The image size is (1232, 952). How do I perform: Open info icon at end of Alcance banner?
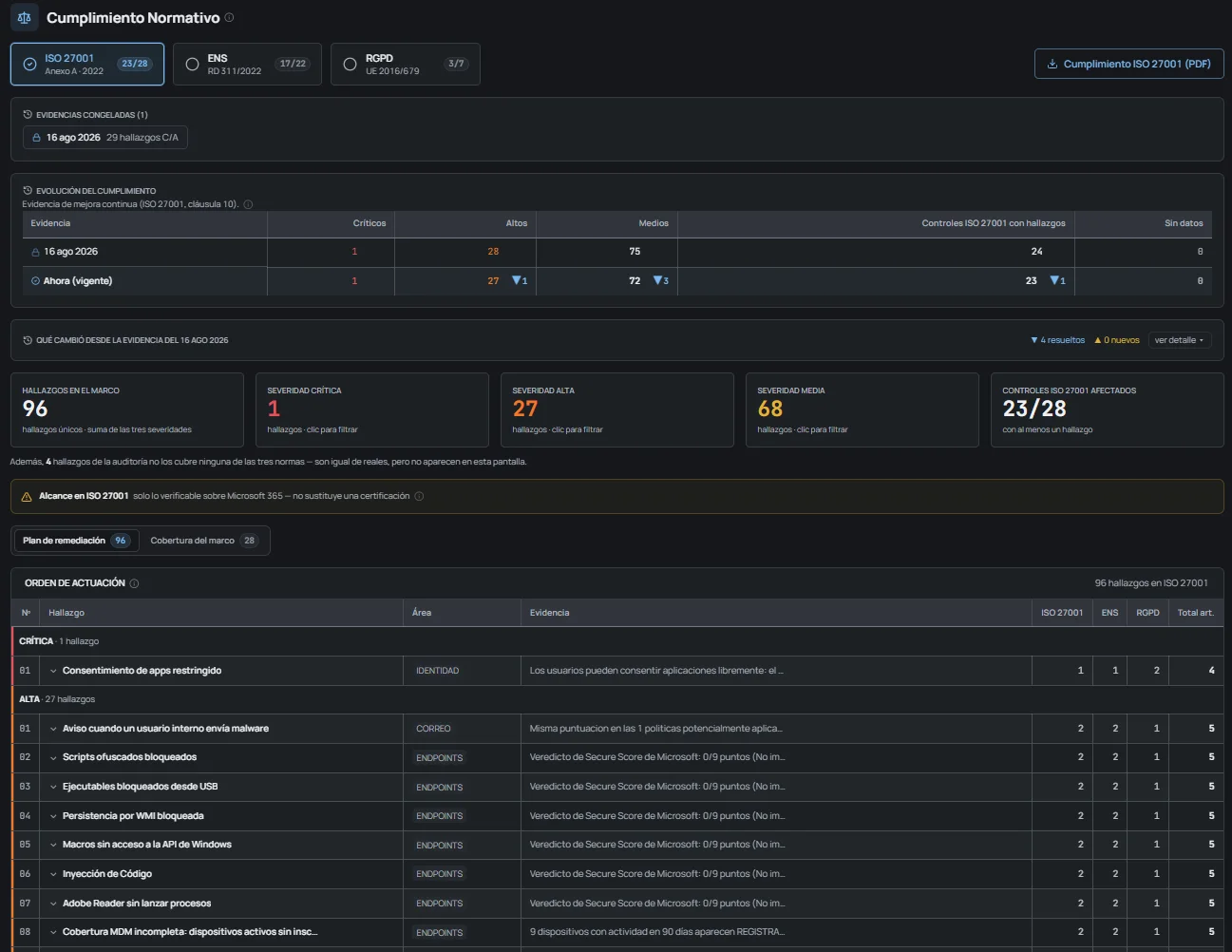(419, 496)
